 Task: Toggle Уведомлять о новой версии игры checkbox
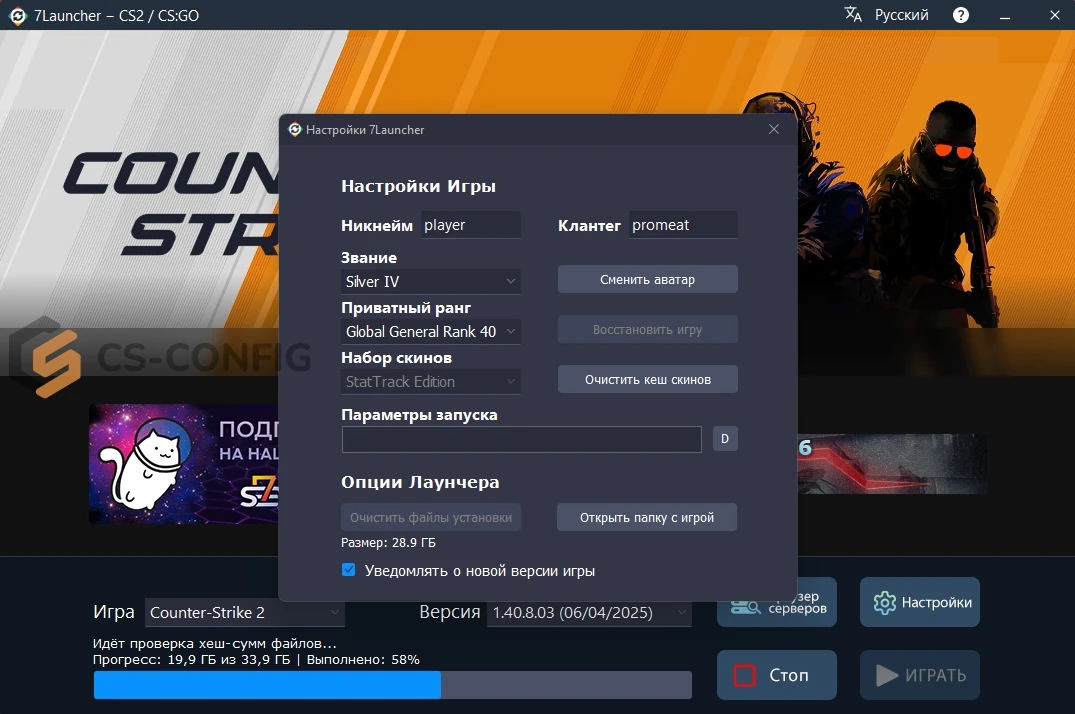point(348,570)
